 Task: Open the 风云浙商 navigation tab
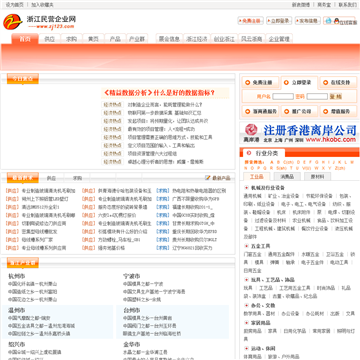coord(252,39)
